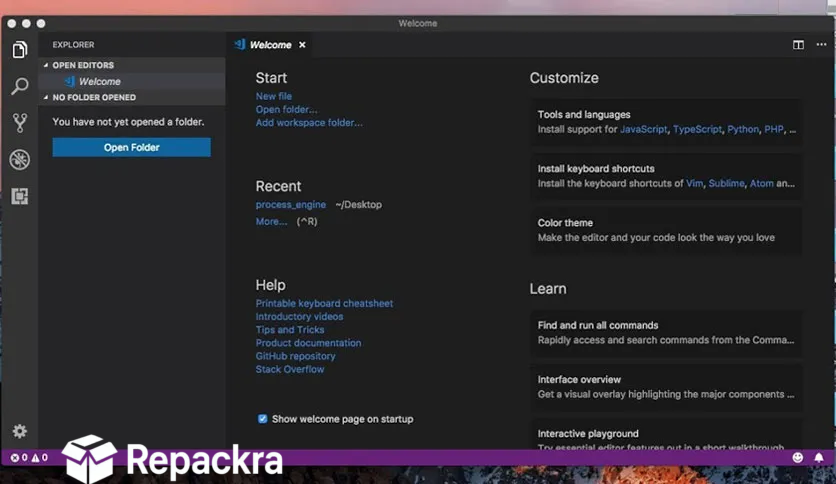Collapse the Open Editors section
836x484 pixels.
[132, 65]
